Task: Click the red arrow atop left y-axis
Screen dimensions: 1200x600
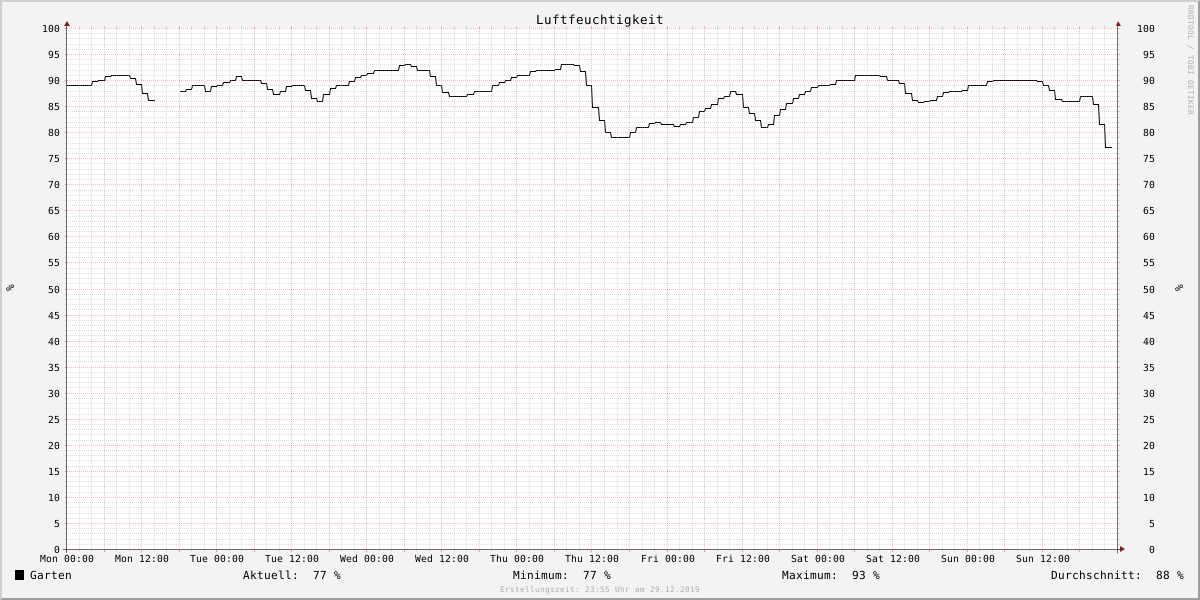Action: click(x=67, y=23)
